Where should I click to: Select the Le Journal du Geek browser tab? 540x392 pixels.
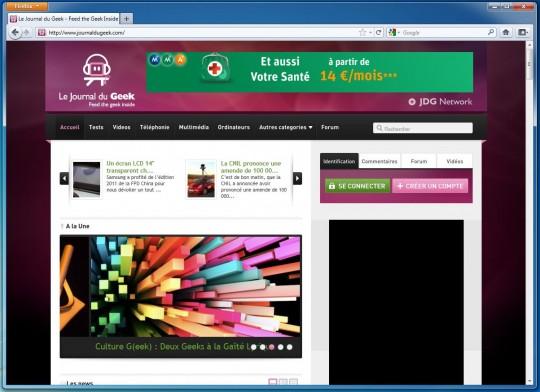click(x=64, y=19)
